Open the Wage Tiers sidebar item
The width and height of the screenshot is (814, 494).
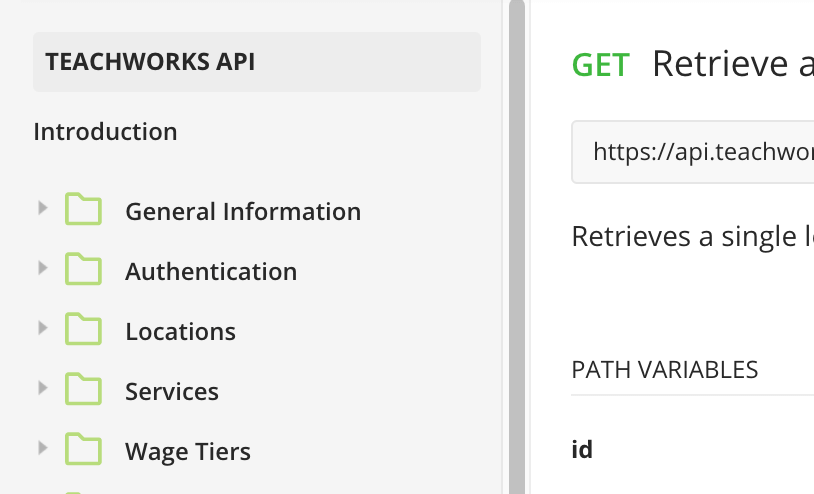pyautogui.click(x=188, y=451)
